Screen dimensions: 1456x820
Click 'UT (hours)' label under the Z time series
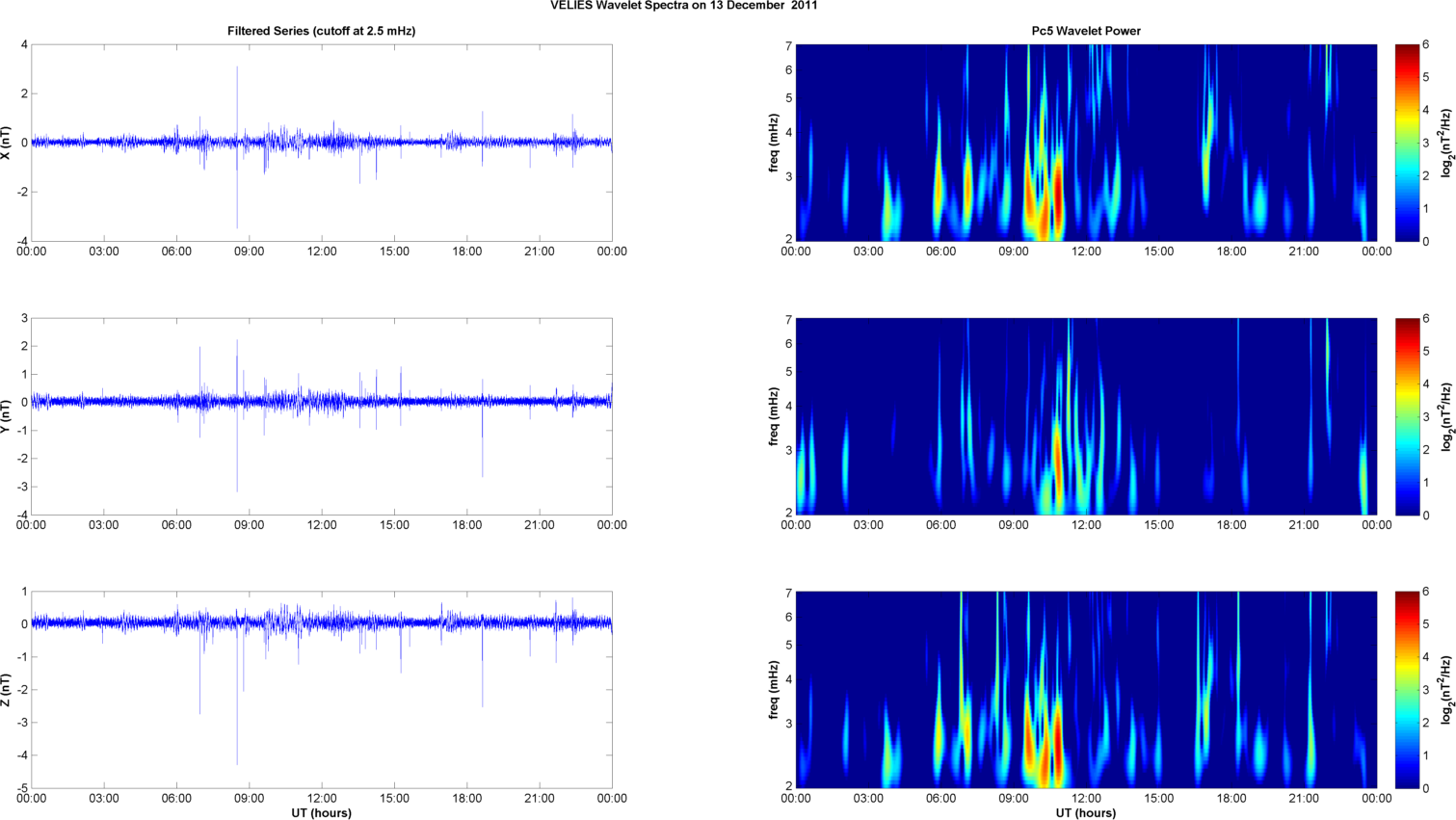321,813
